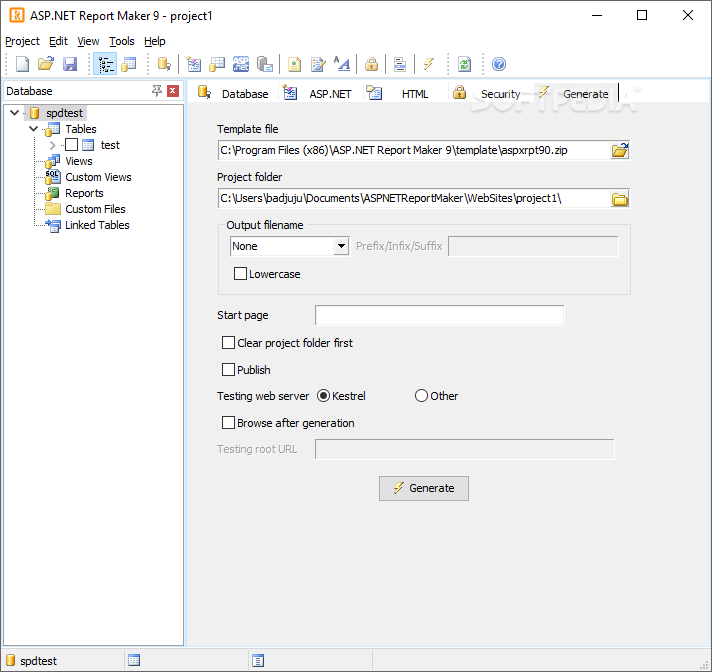Pin the Database panel with pushpin icon

click(157, 91)
